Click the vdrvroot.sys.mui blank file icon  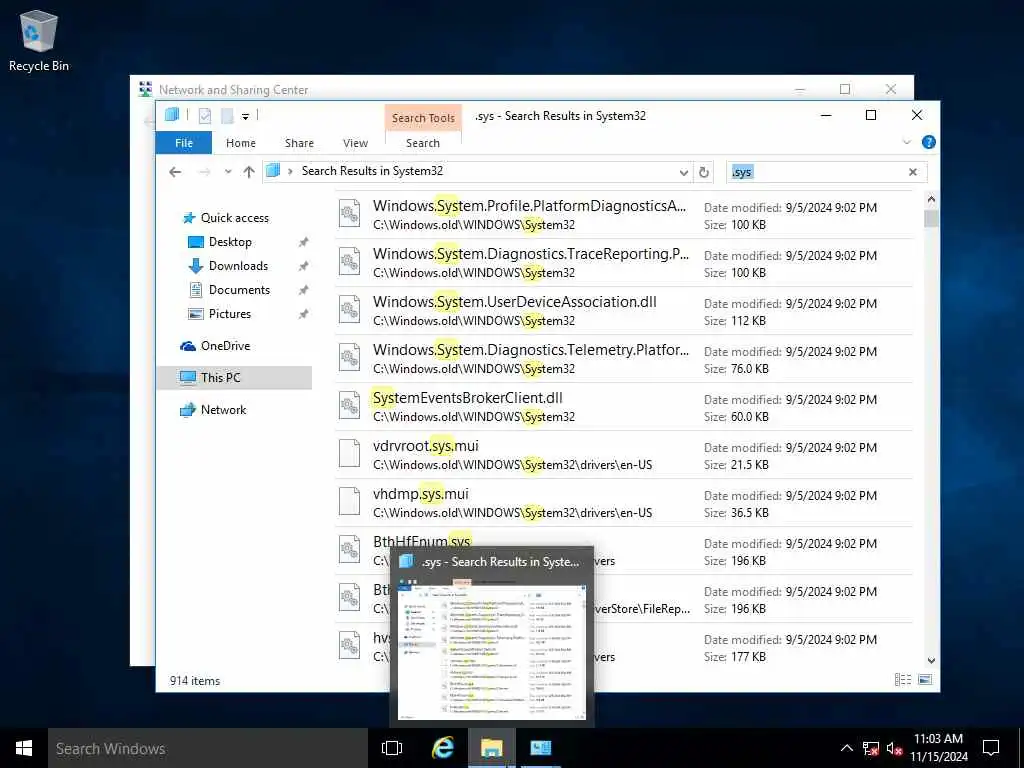(349, 454)
